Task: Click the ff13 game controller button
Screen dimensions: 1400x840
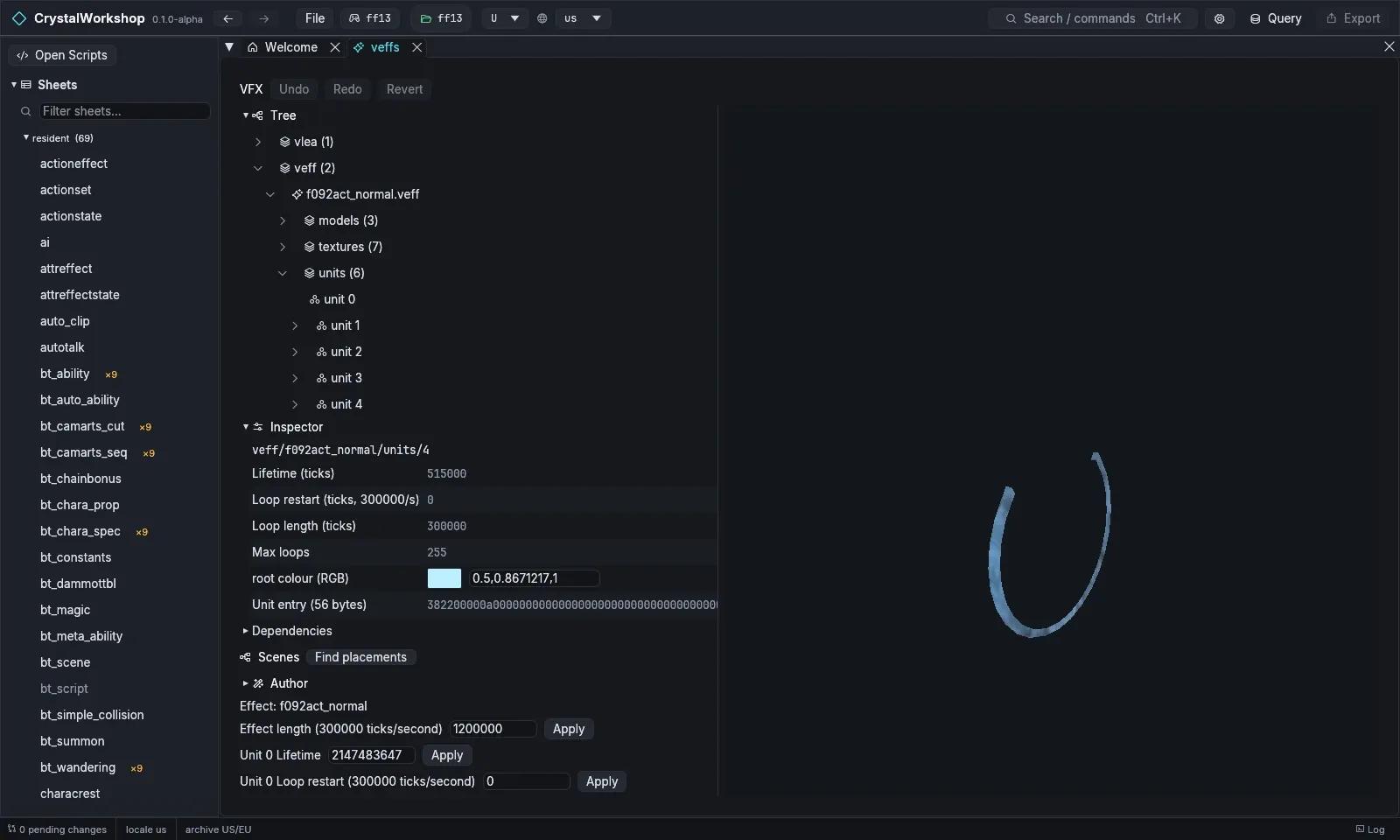Action: [x=369, y=18]
